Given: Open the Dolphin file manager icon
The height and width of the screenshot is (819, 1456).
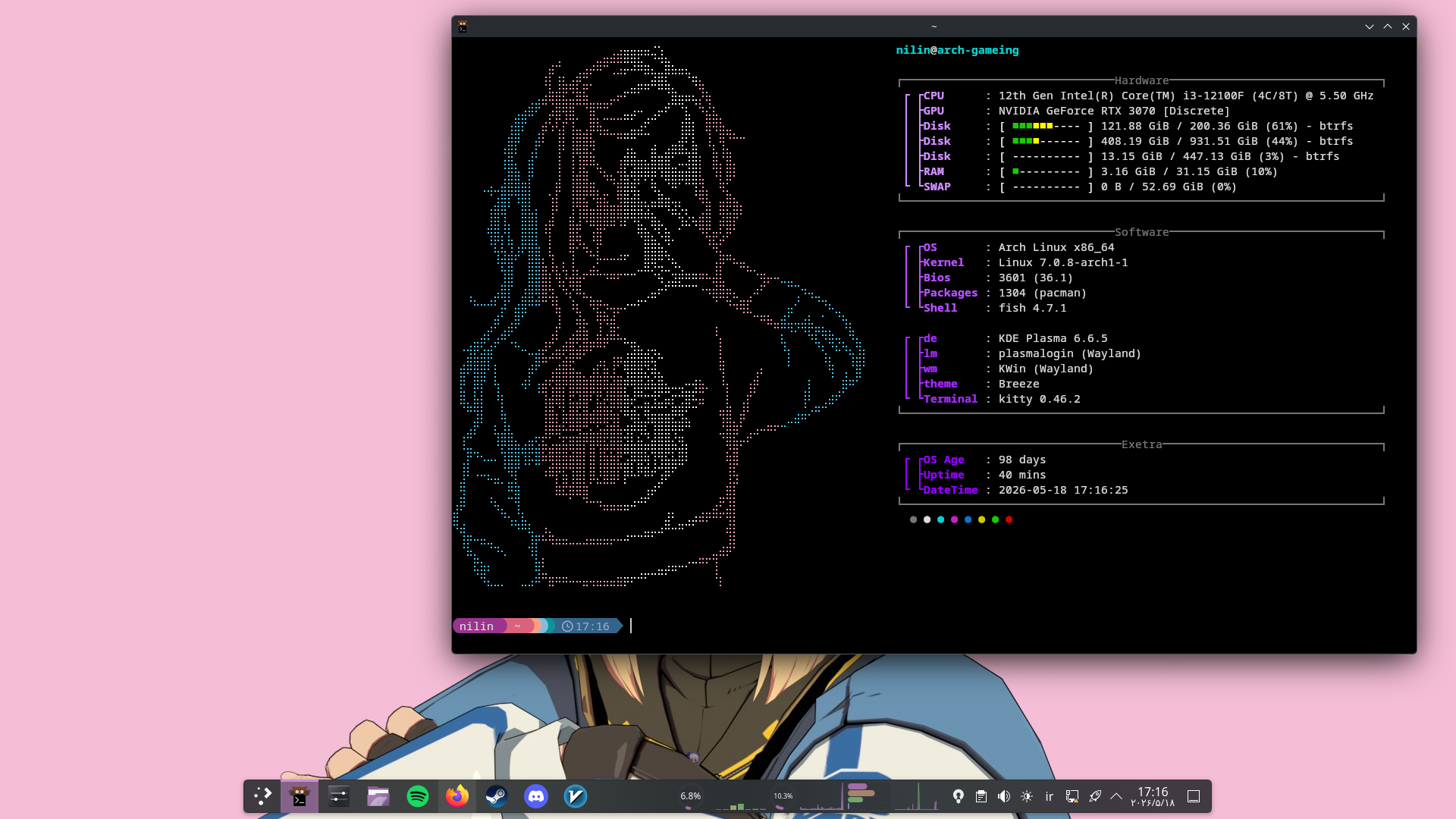Looking at the screenshot, I should click(x=378, y=796).
